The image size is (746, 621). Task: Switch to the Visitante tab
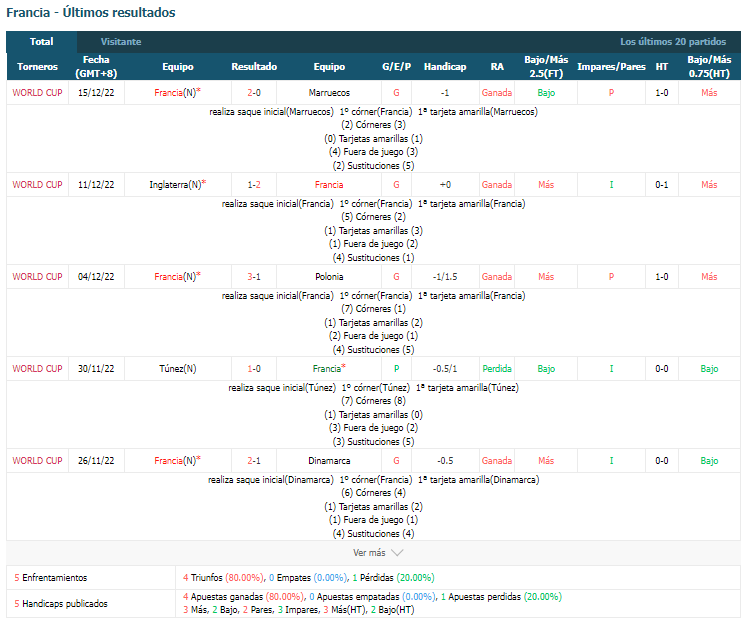click(x=121, y=42)
